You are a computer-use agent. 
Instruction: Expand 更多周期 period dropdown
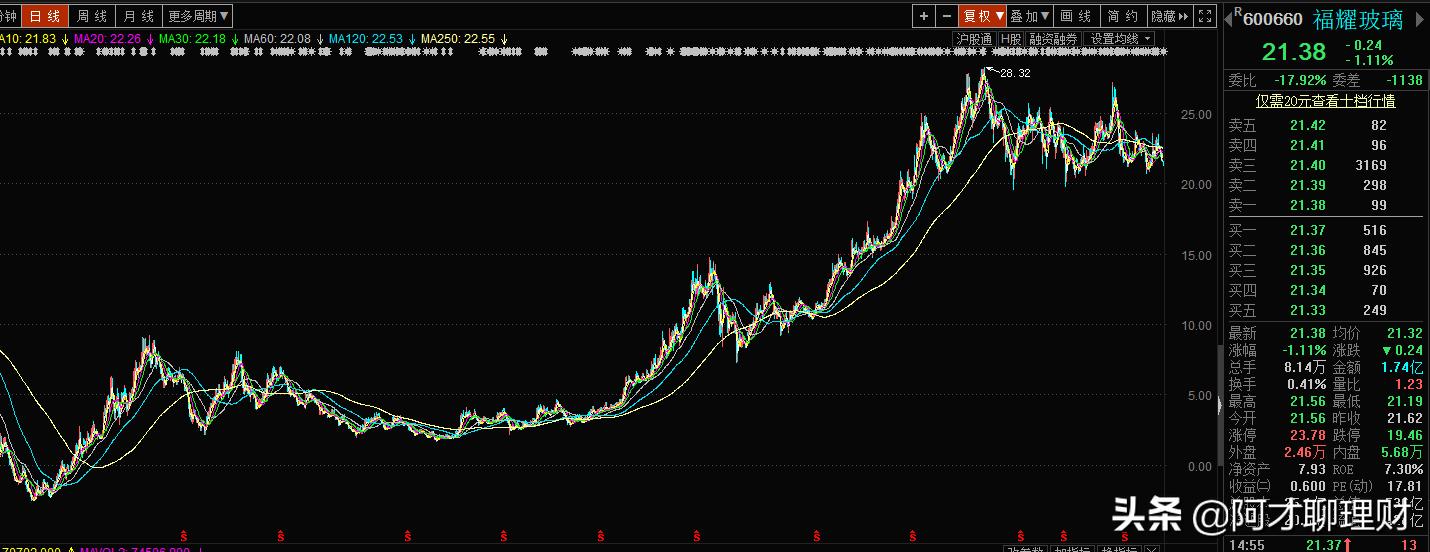pos(198,16)
